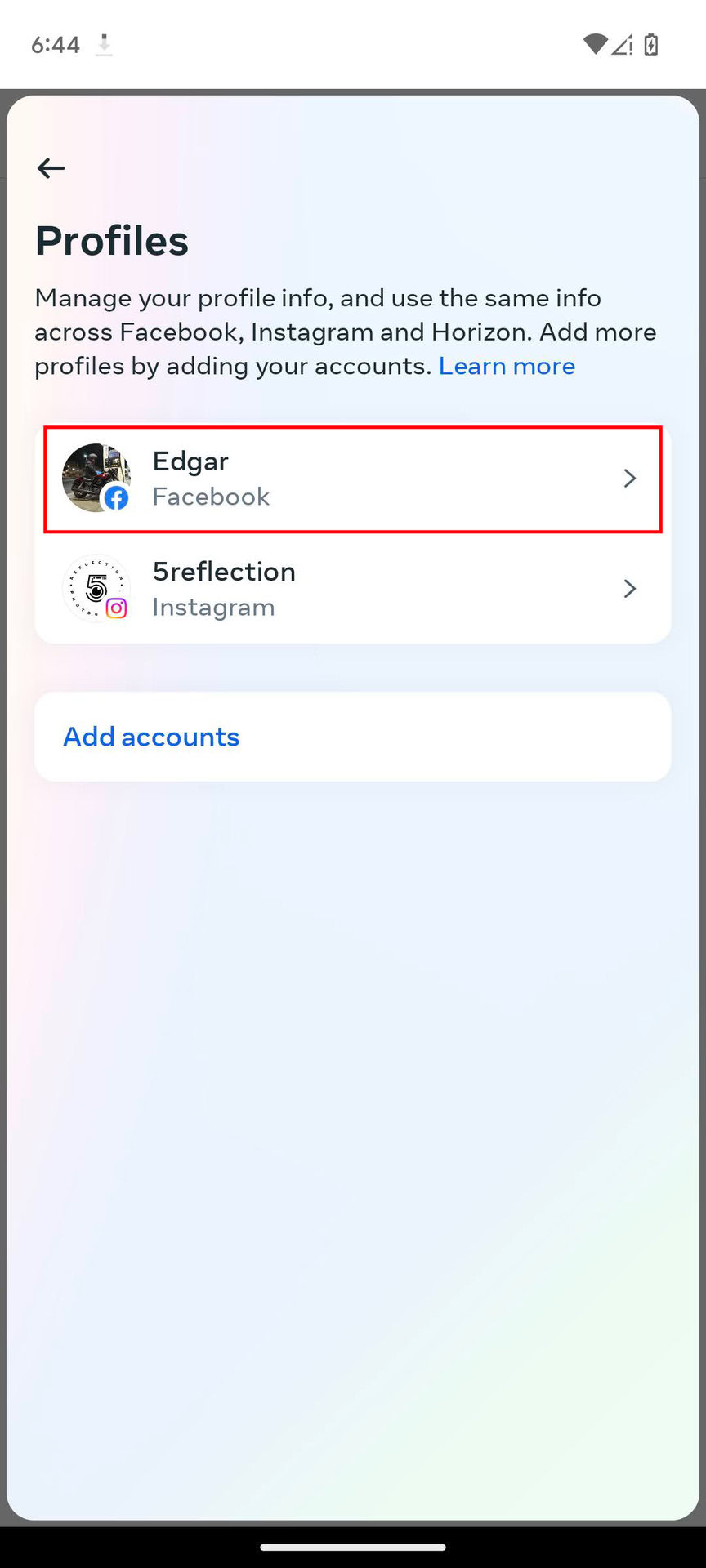
Task: Select the 5reflection profile name
Action: [x=224, y=572]
